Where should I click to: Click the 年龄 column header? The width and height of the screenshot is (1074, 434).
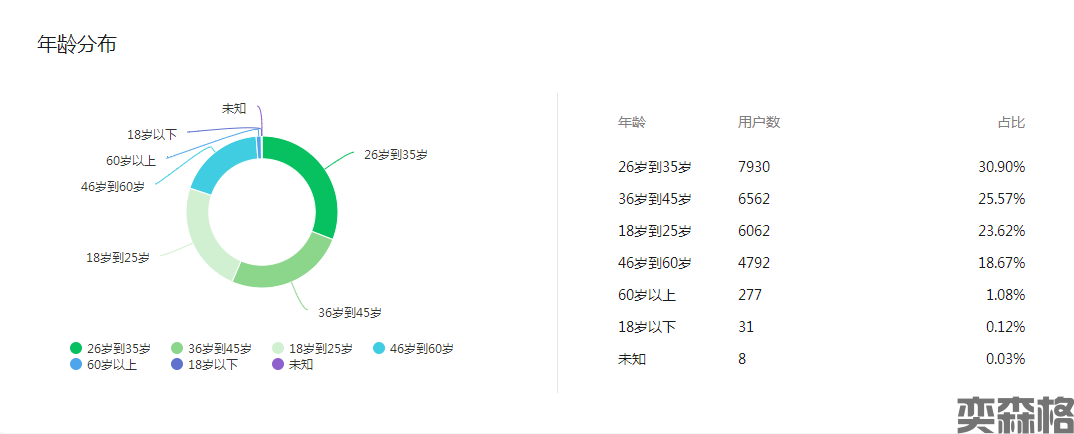(x=632, y=122)
